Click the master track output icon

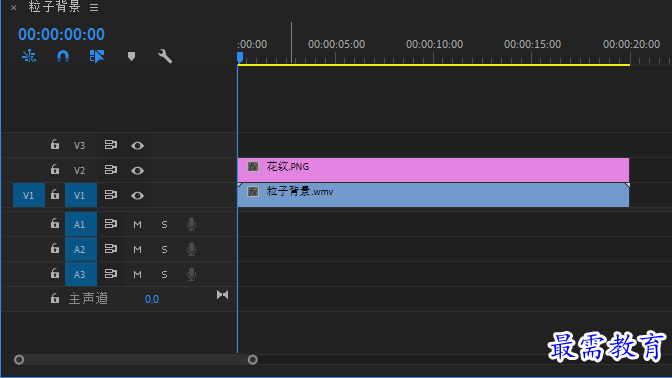(222, 295)
